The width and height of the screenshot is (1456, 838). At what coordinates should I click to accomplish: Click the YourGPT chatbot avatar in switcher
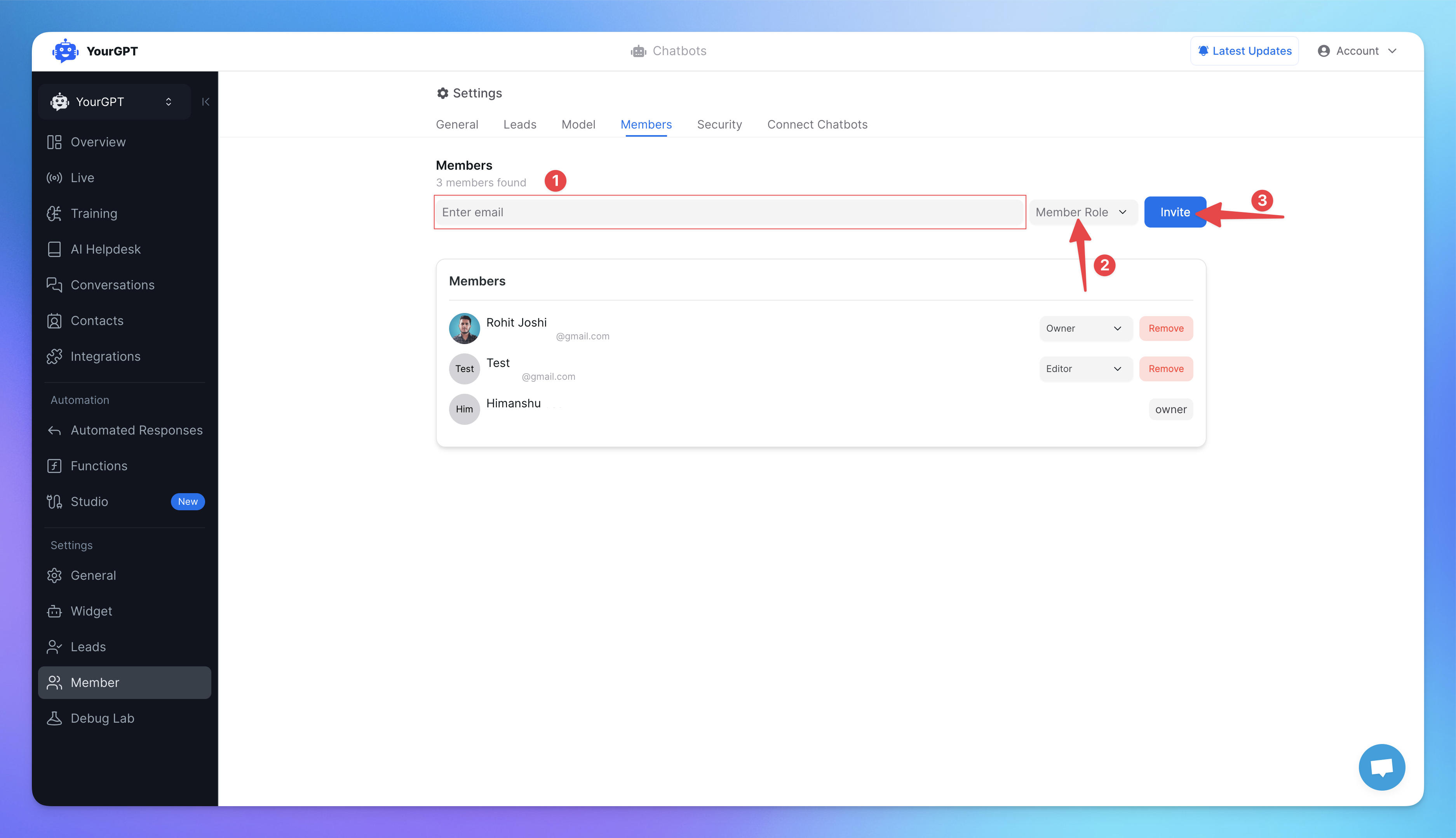pos(59,102)
